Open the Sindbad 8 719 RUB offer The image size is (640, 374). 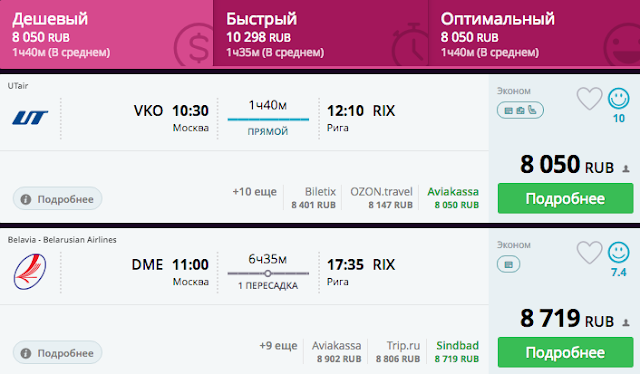pos(457,352)
